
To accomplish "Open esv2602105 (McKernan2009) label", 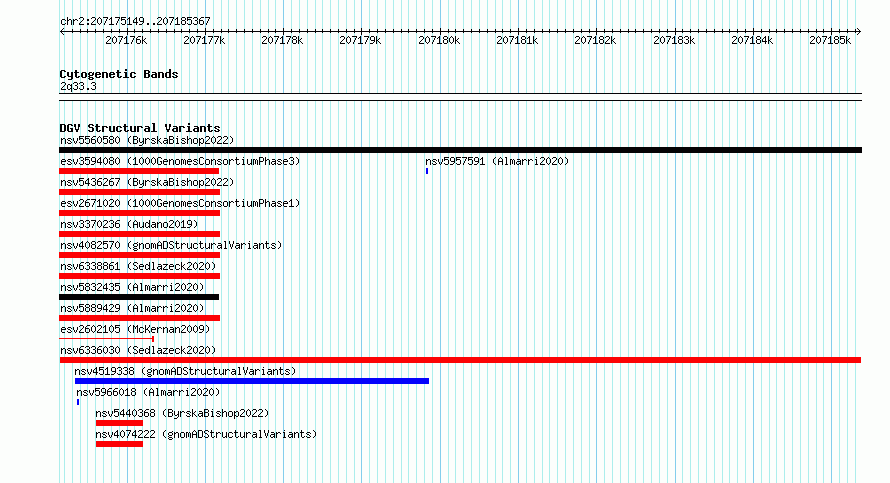I will [135, 329].
